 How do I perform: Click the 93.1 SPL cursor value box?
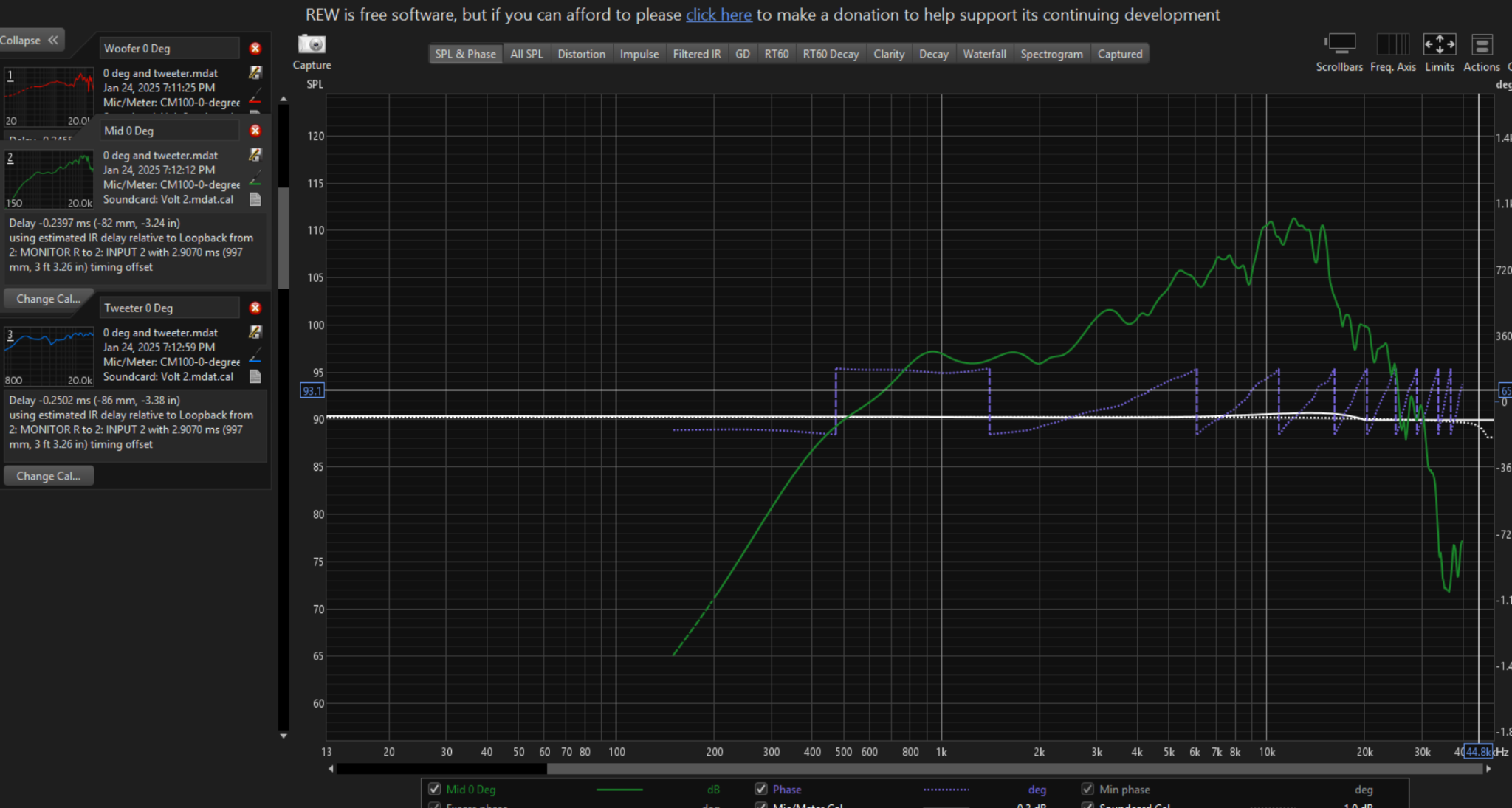[x=312, y=390]
